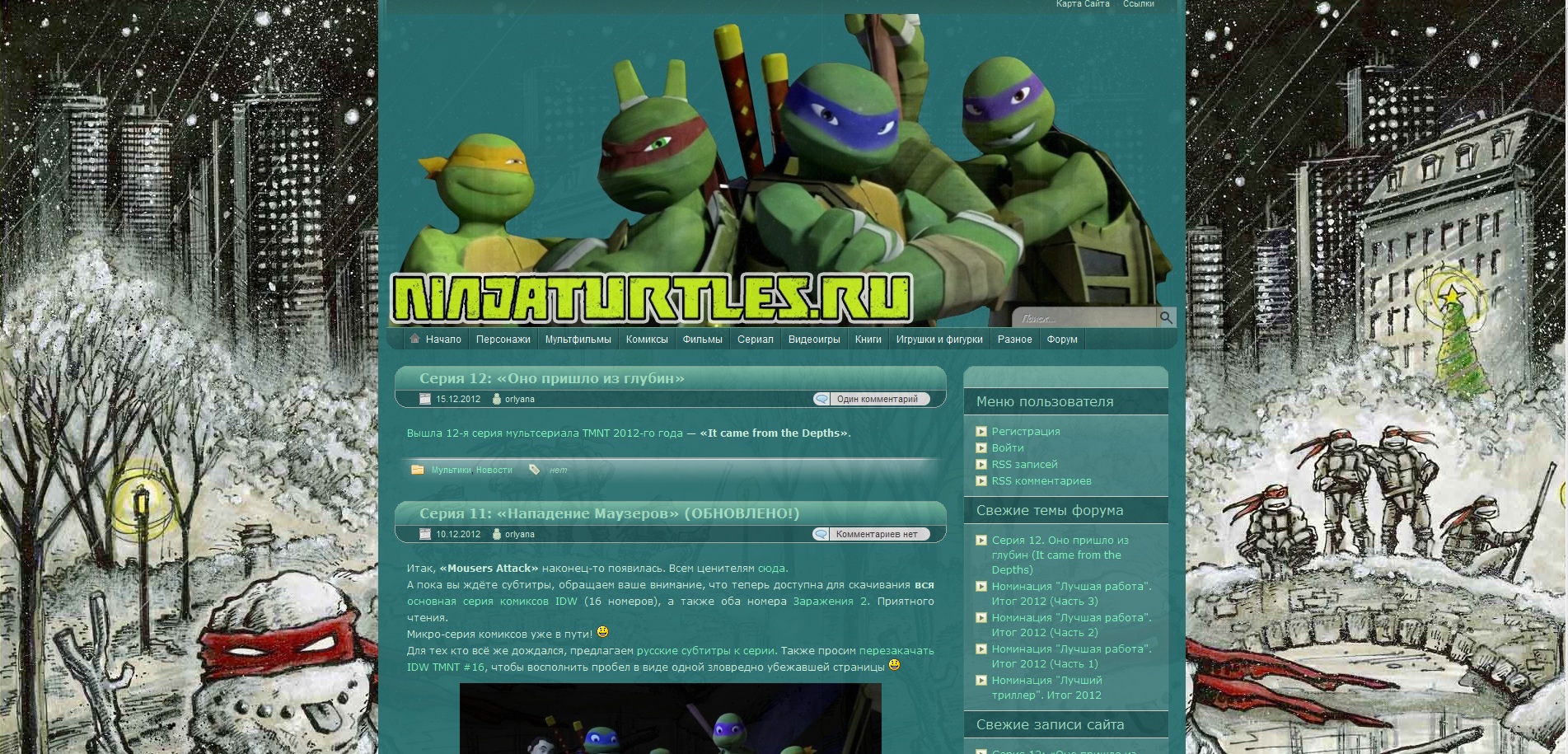Open 'Лучшая работа. Итог 2012 (Часть 2)' topic
Viewport: 1568px width, 754px height.
point(1072,625)
